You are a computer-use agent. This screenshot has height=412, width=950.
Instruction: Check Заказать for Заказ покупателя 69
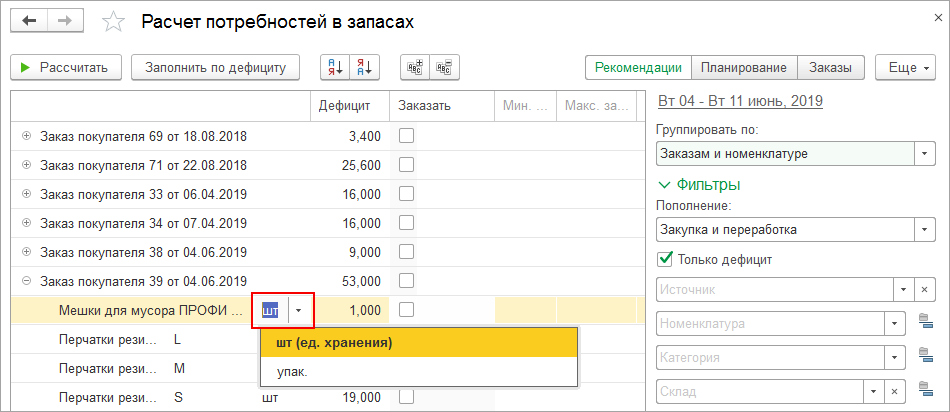tap(406, 136)
